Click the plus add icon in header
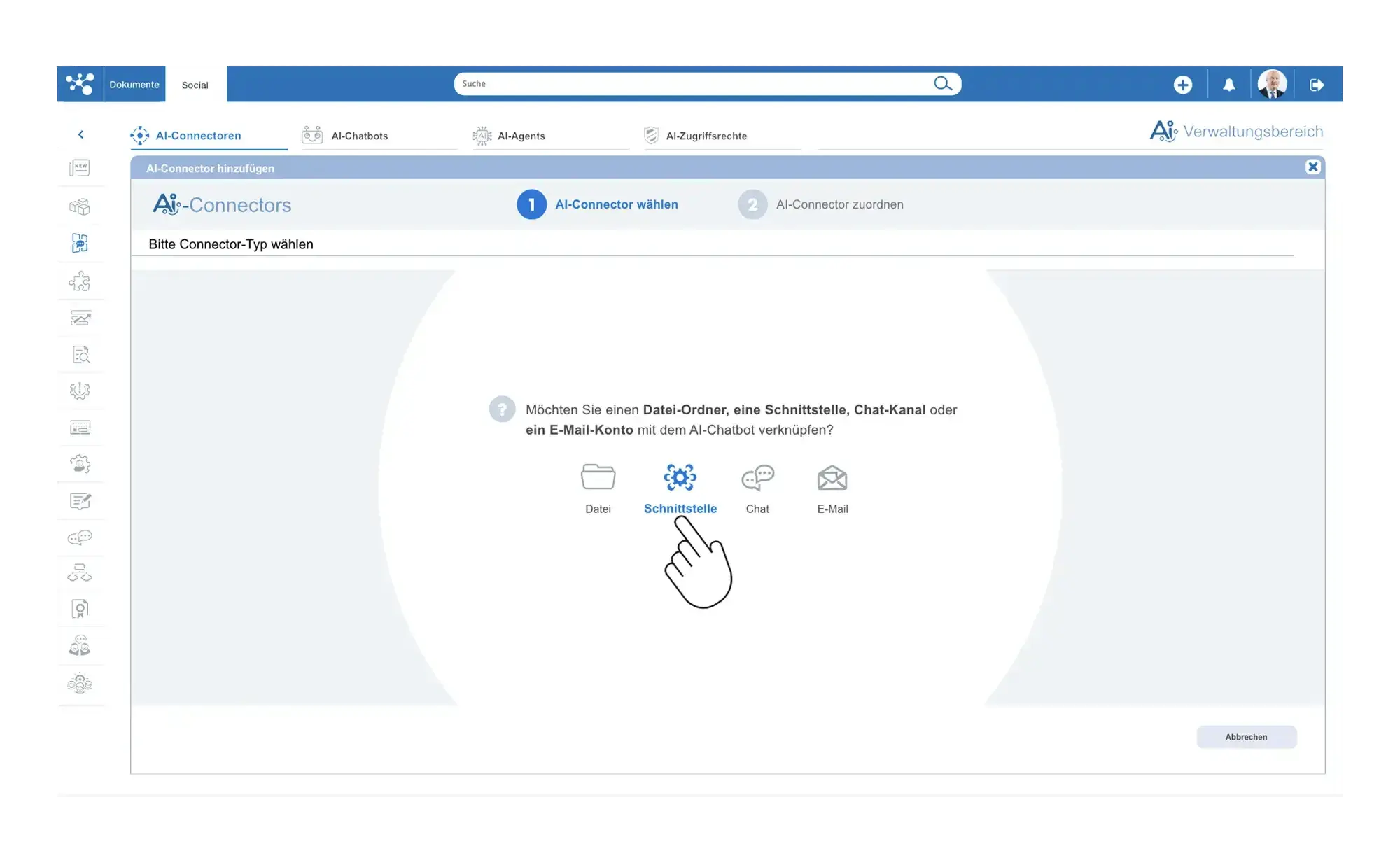1400x858 pixels. point(1183,85)
